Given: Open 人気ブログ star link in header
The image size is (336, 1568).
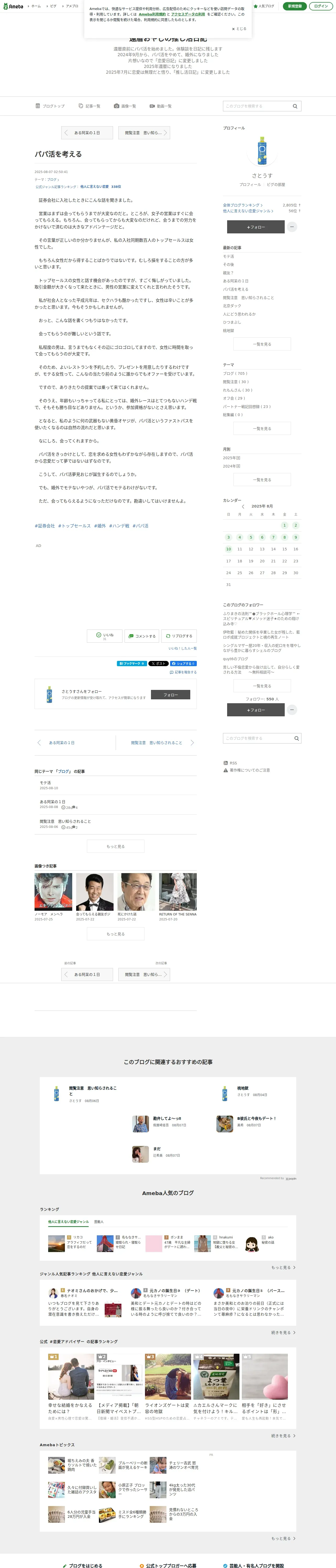Looking at the screenshot, I should coord(264,6).
